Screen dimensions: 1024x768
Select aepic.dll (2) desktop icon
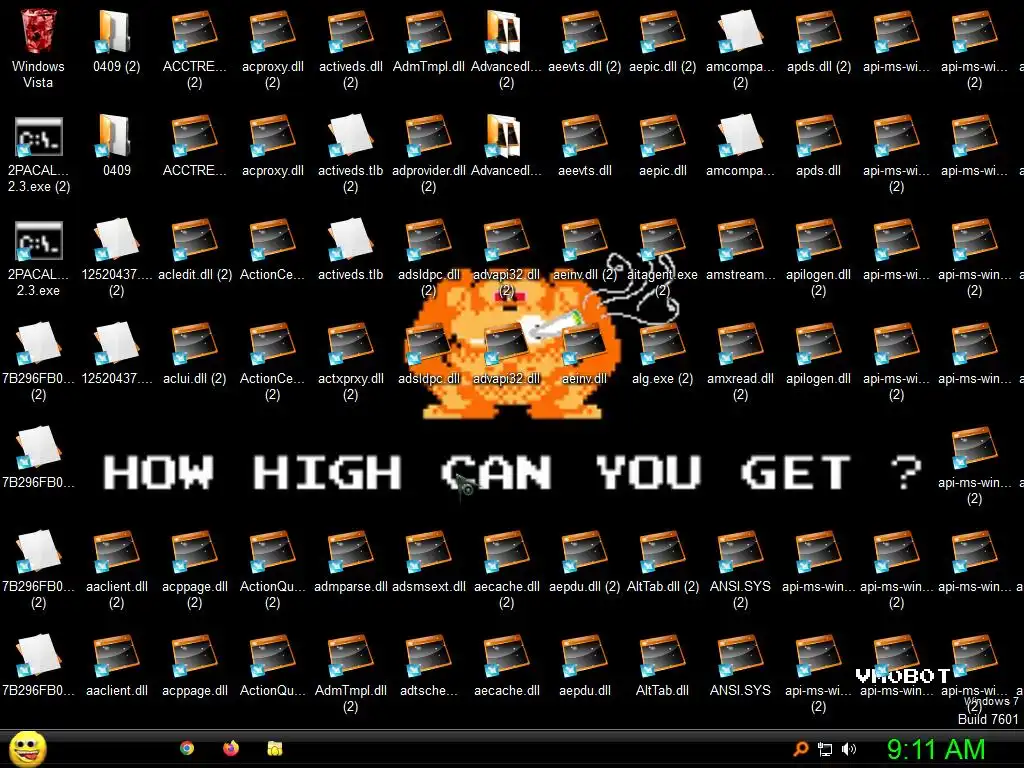click(662, 31)
